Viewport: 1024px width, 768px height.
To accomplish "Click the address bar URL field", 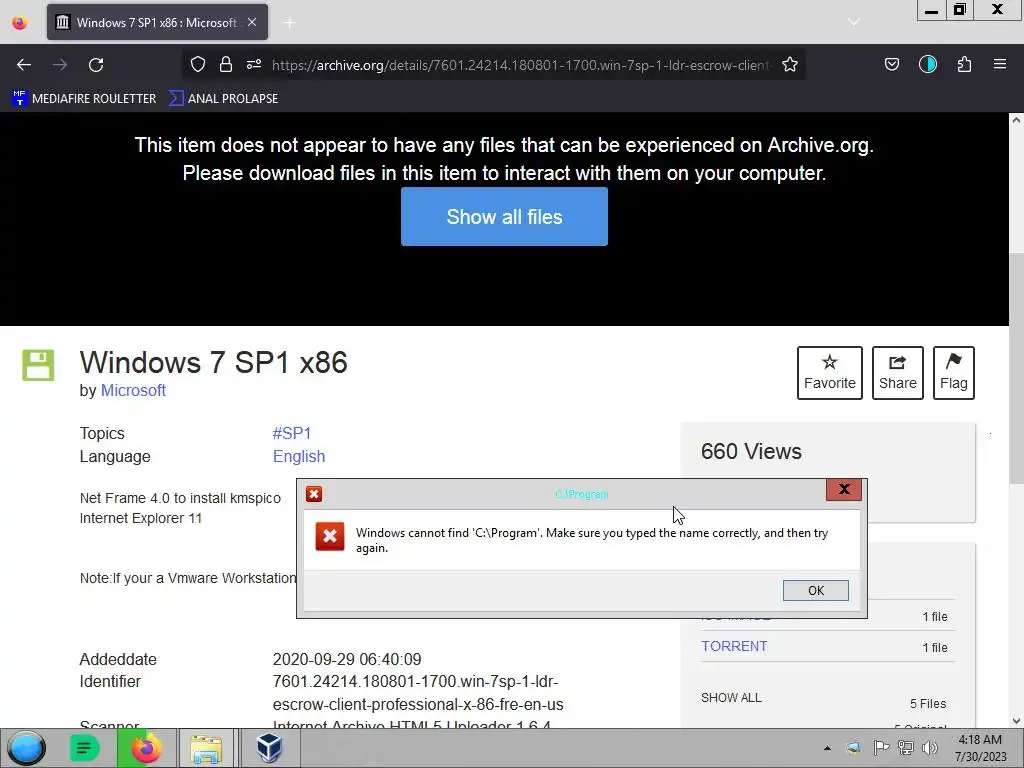I will [521, 65].
